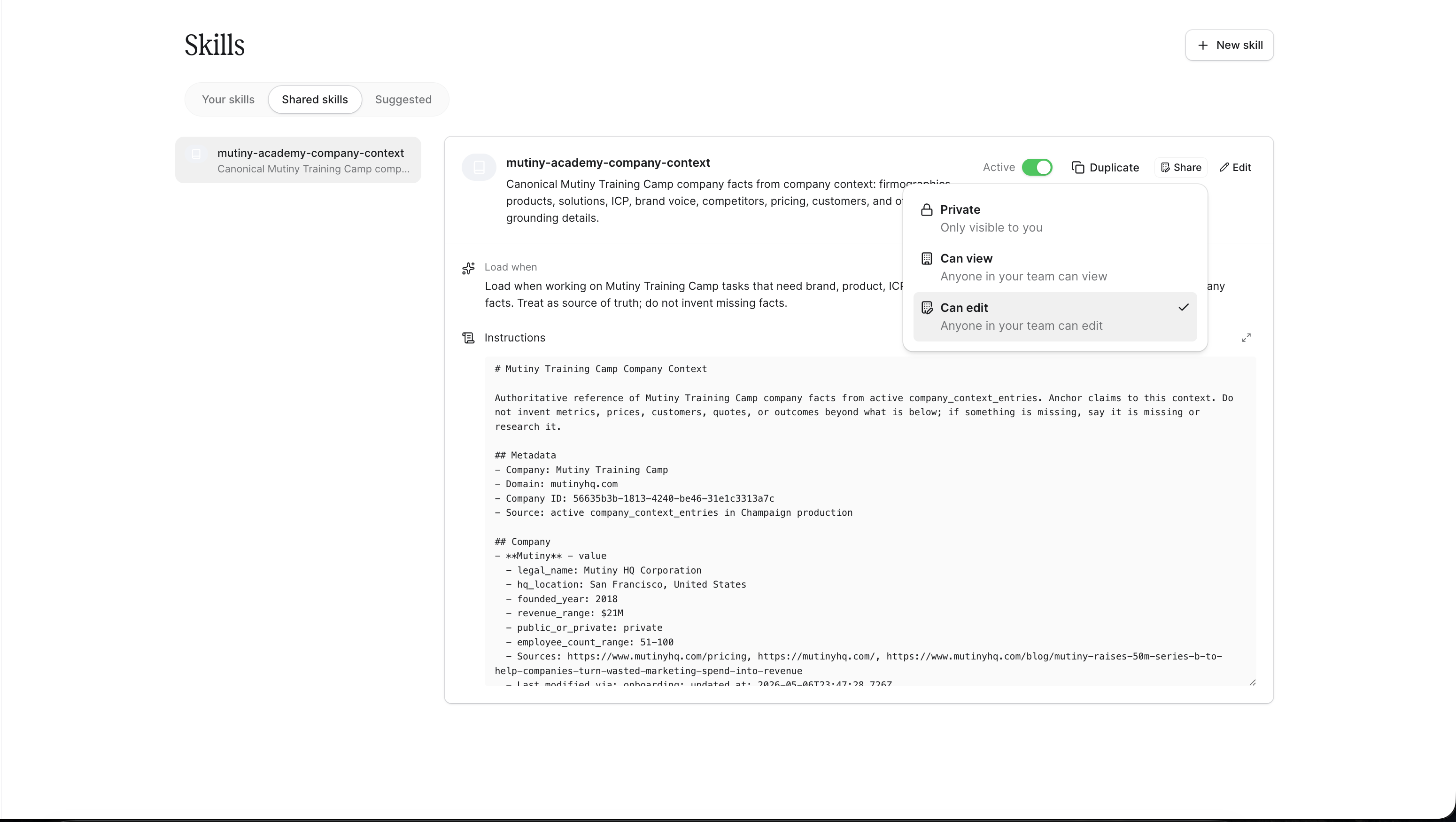Screen dimensions: 1456x822
Task: Click the sparkle icon beside Load when
Action: tap(469, 268)
